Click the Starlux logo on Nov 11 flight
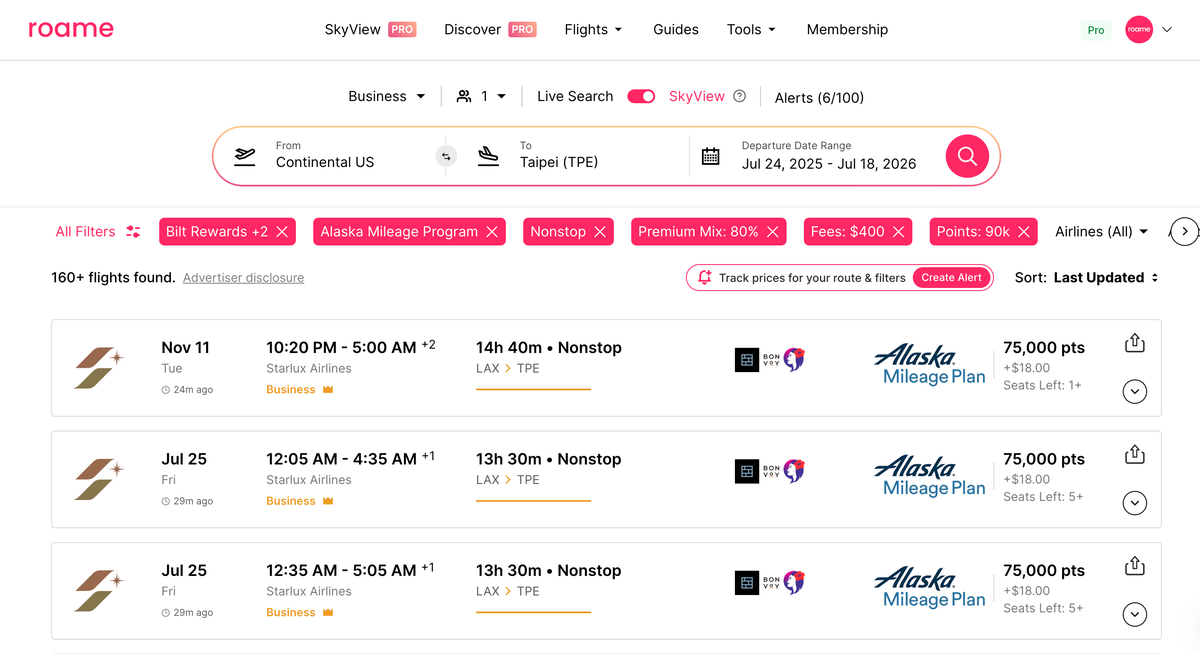Image resolution: width=1200 pixels, height=654 pixels. (99, 368)
